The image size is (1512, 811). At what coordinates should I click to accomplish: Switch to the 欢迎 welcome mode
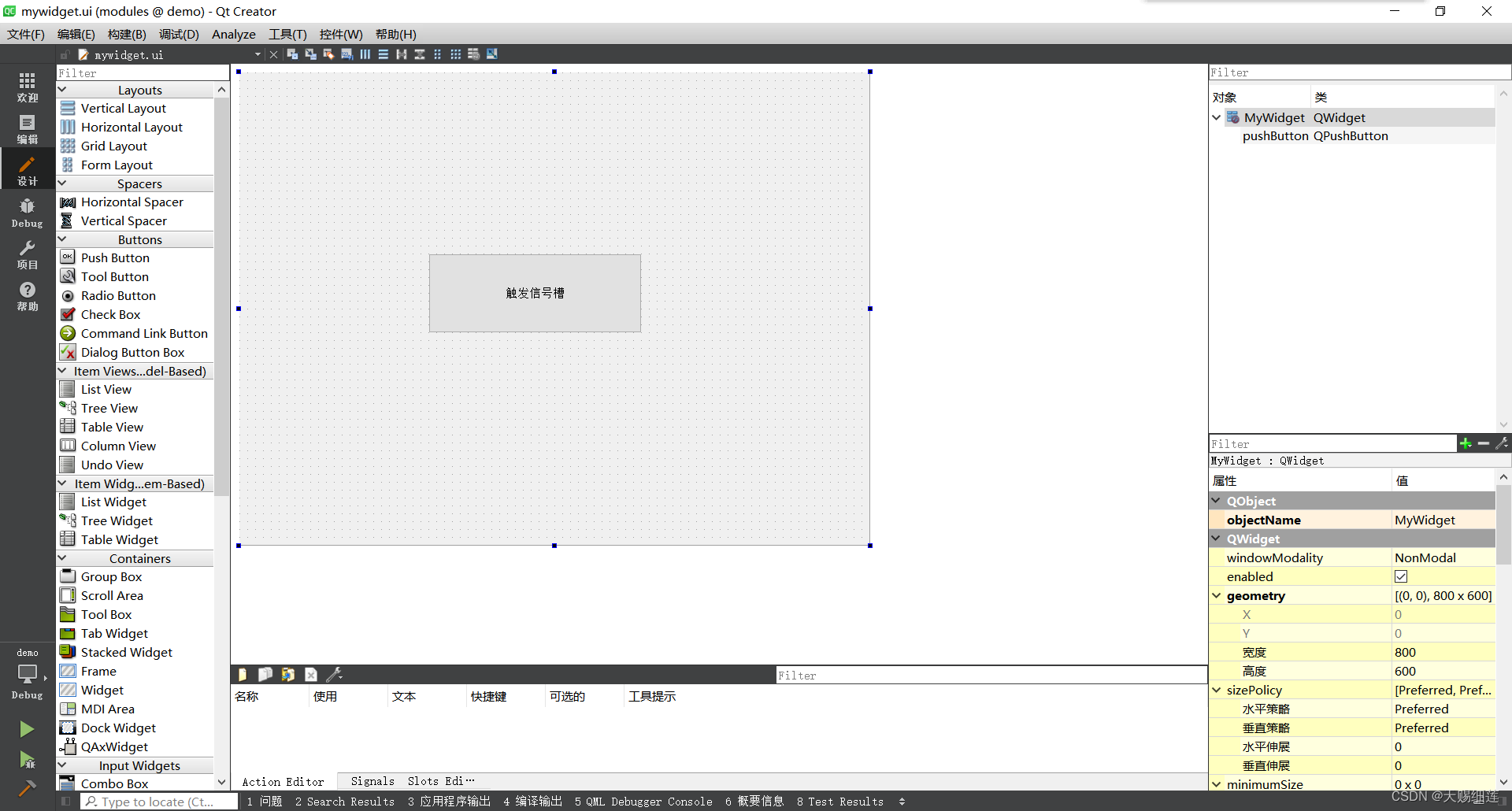[x=28, y=87]
